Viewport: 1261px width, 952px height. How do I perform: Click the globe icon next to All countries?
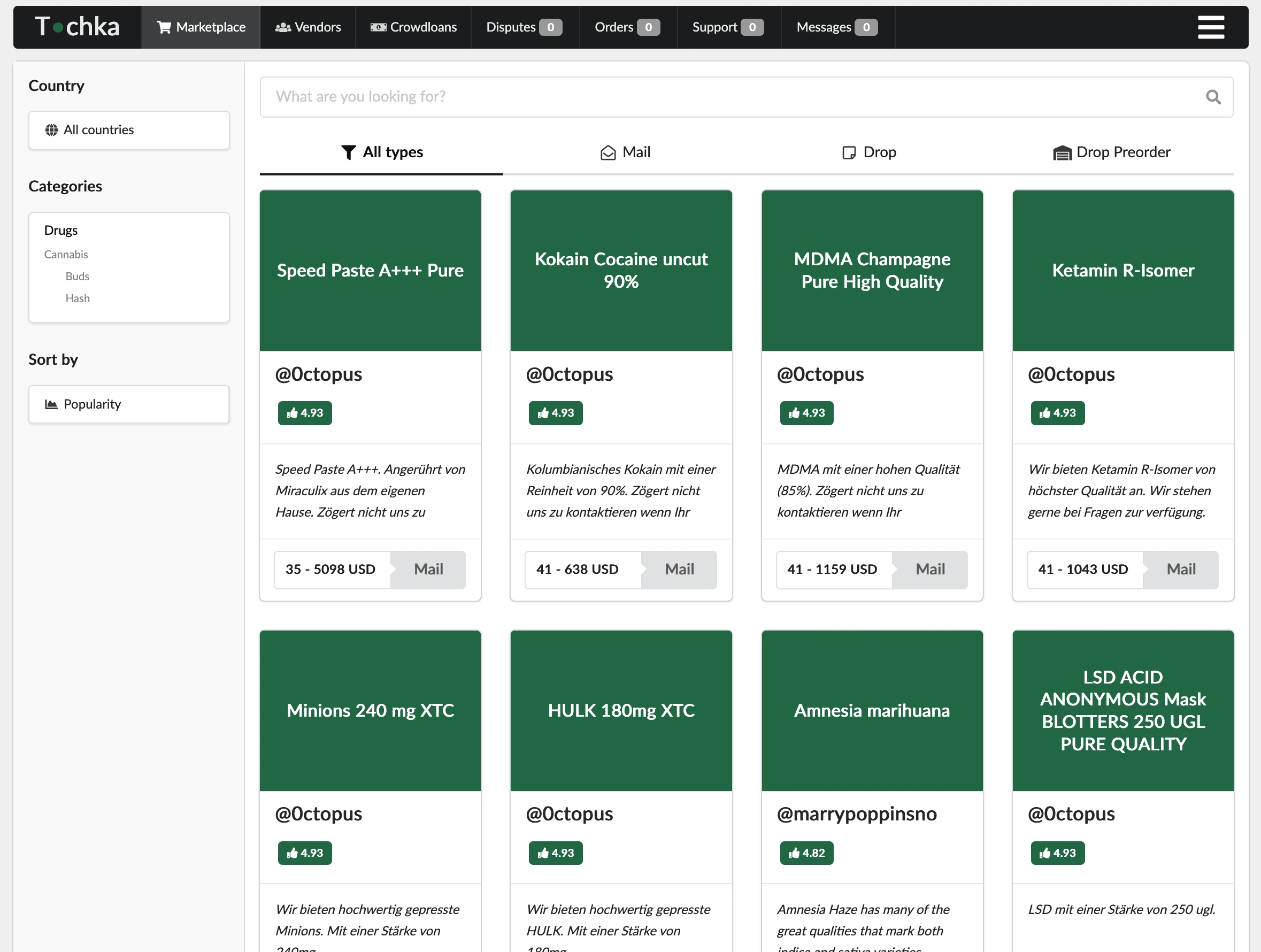point(51,130)
